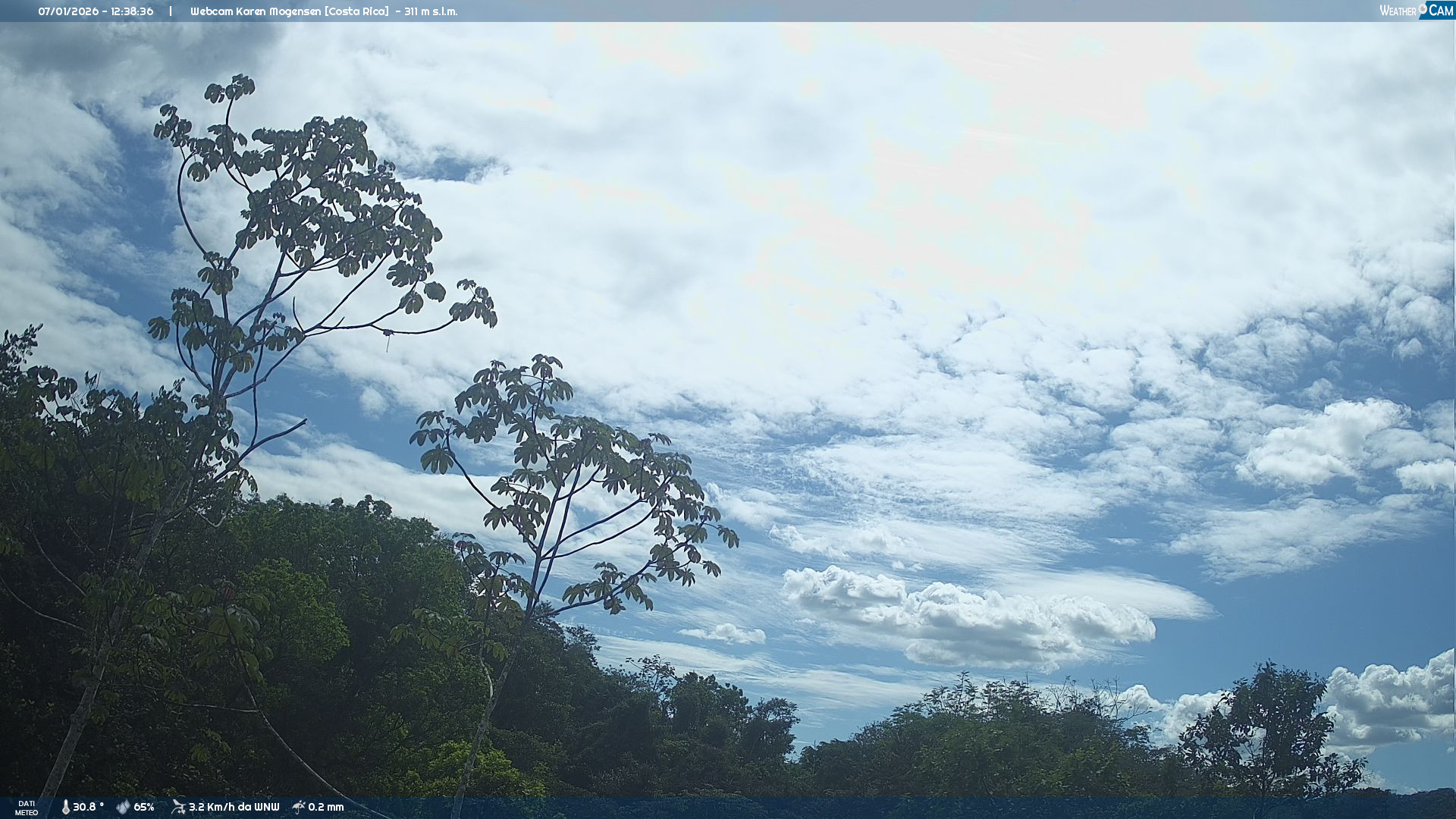Screen dimensions: 1456x819
Task: Click the blue CAM logo badge
Action: (x=1440, y=11)
